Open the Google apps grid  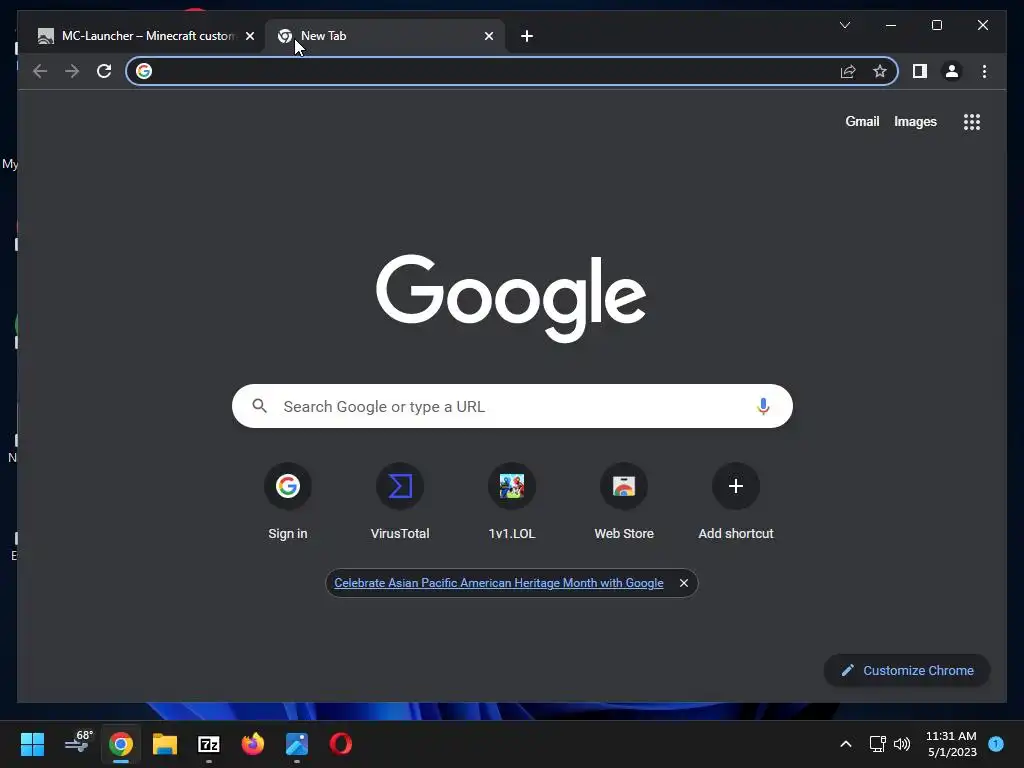click(972, 121)
